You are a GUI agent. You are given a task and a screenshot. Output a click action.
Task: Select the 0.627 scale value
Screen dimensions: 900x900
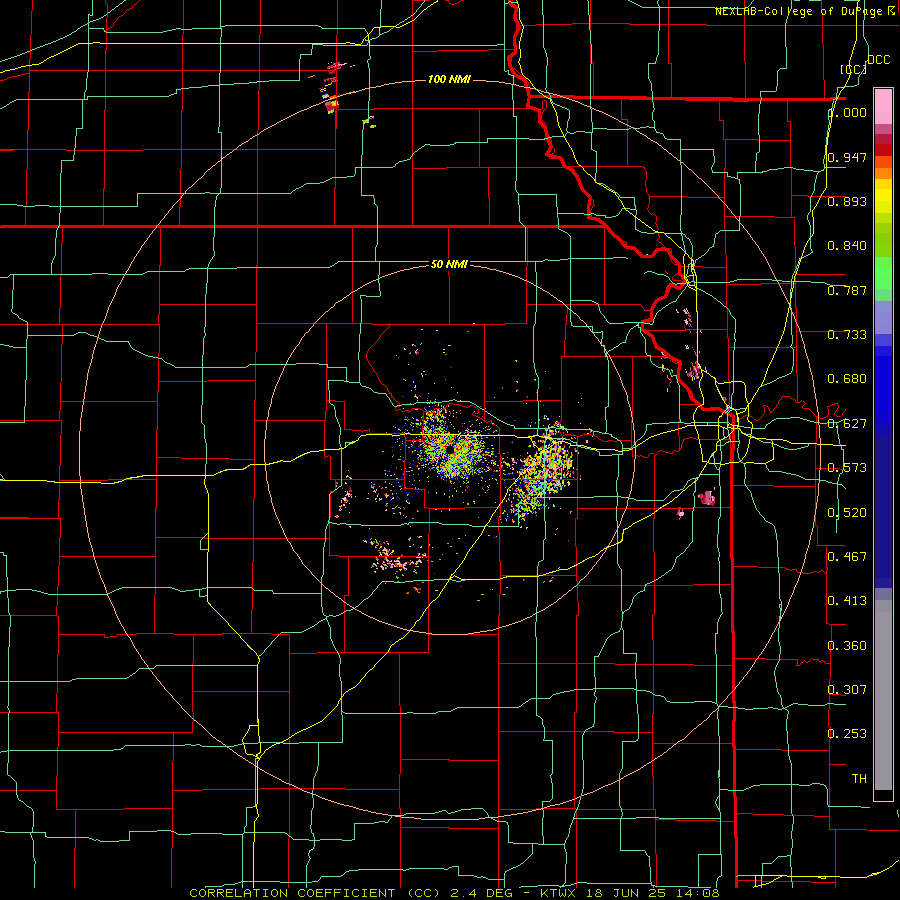(847, 424)
